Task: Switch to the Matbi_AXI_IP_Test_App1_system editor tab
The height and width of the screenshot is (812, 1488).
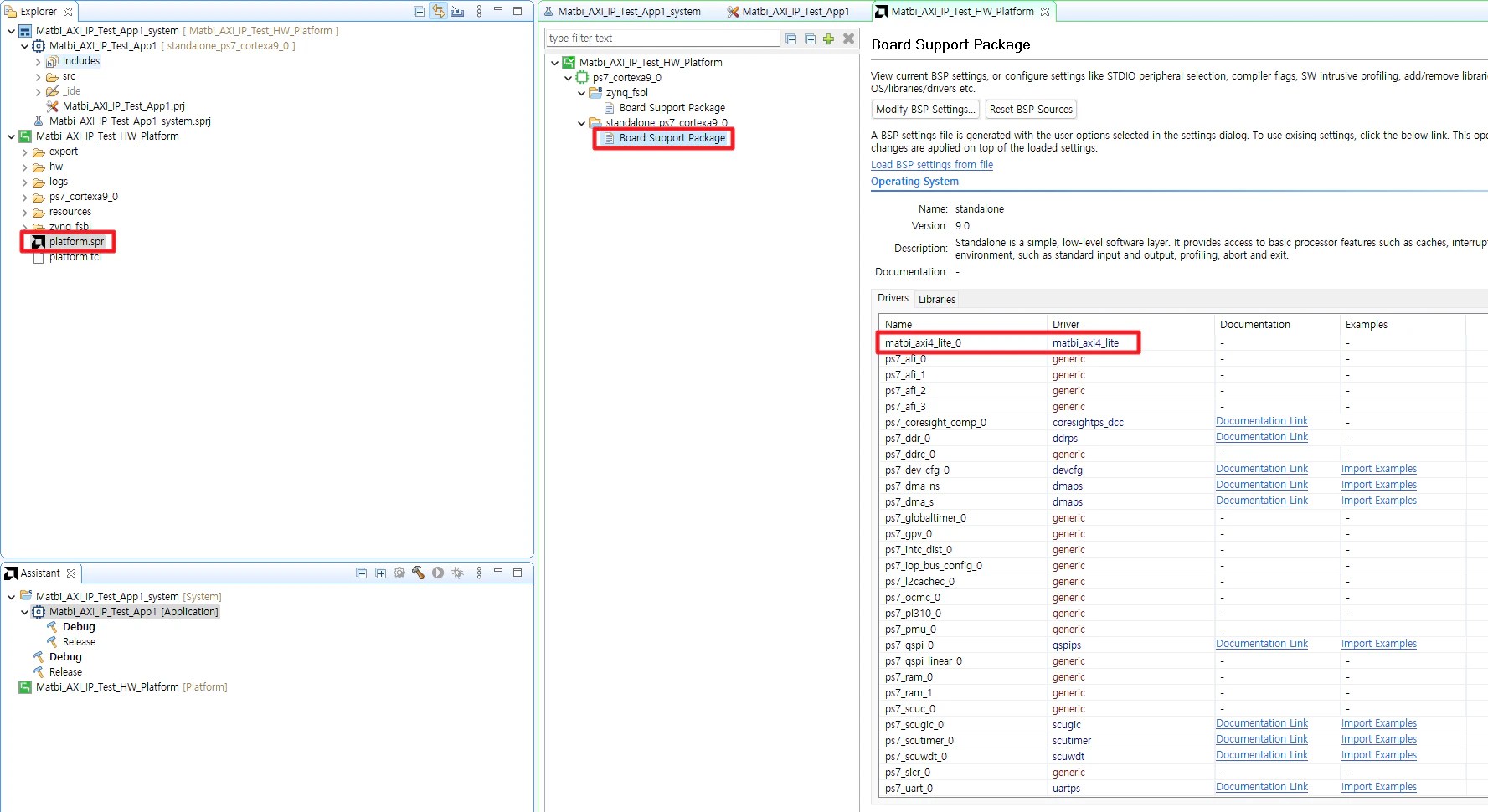Action: click(622, 12)
